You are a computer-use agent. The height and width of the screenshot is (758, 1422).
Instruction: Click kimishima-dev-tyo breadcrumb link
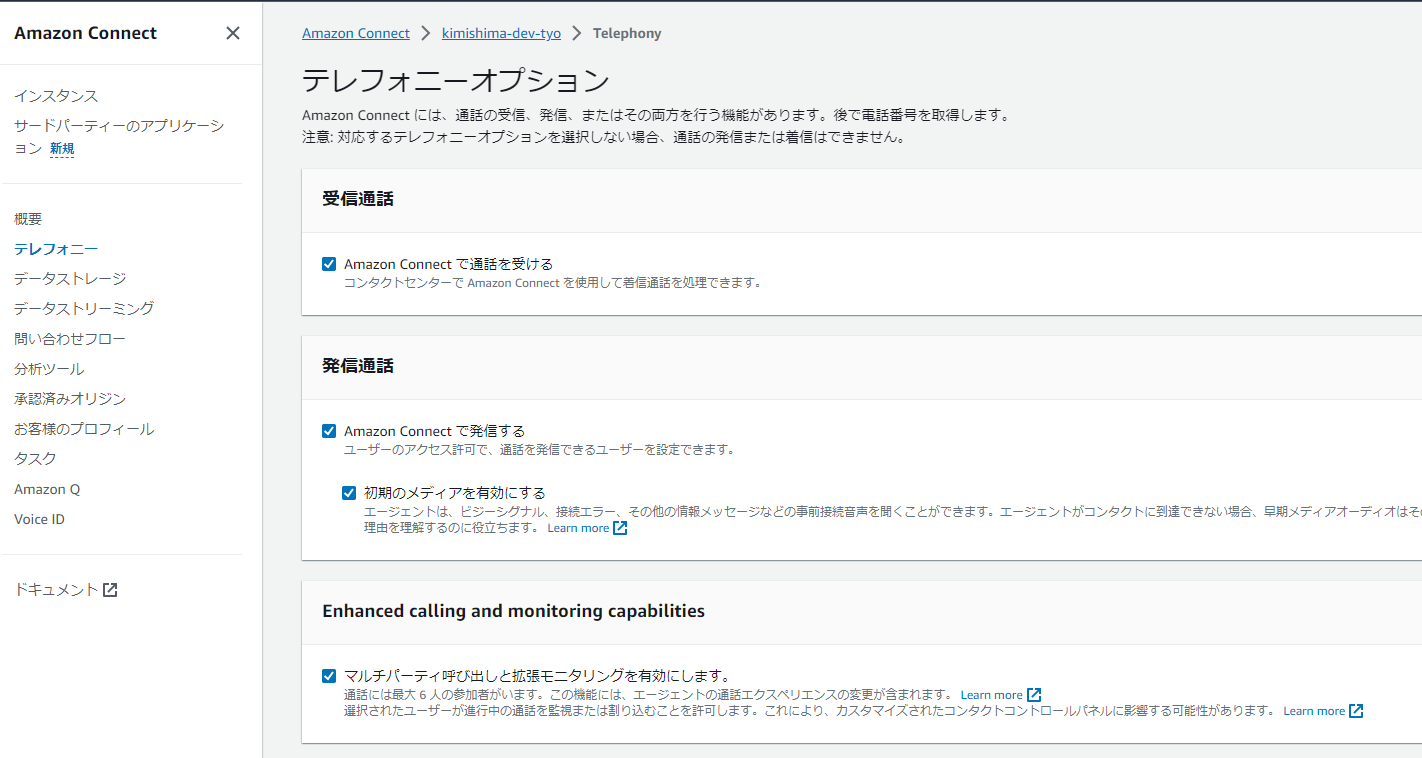[501, 33]
